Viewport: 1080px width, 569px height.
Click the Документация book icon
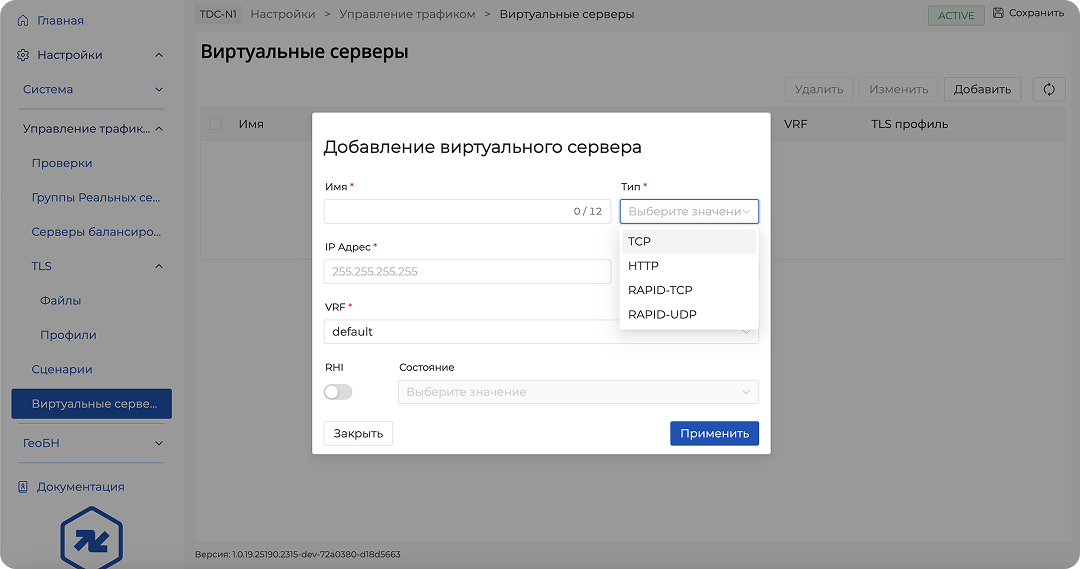click(24, 487)
